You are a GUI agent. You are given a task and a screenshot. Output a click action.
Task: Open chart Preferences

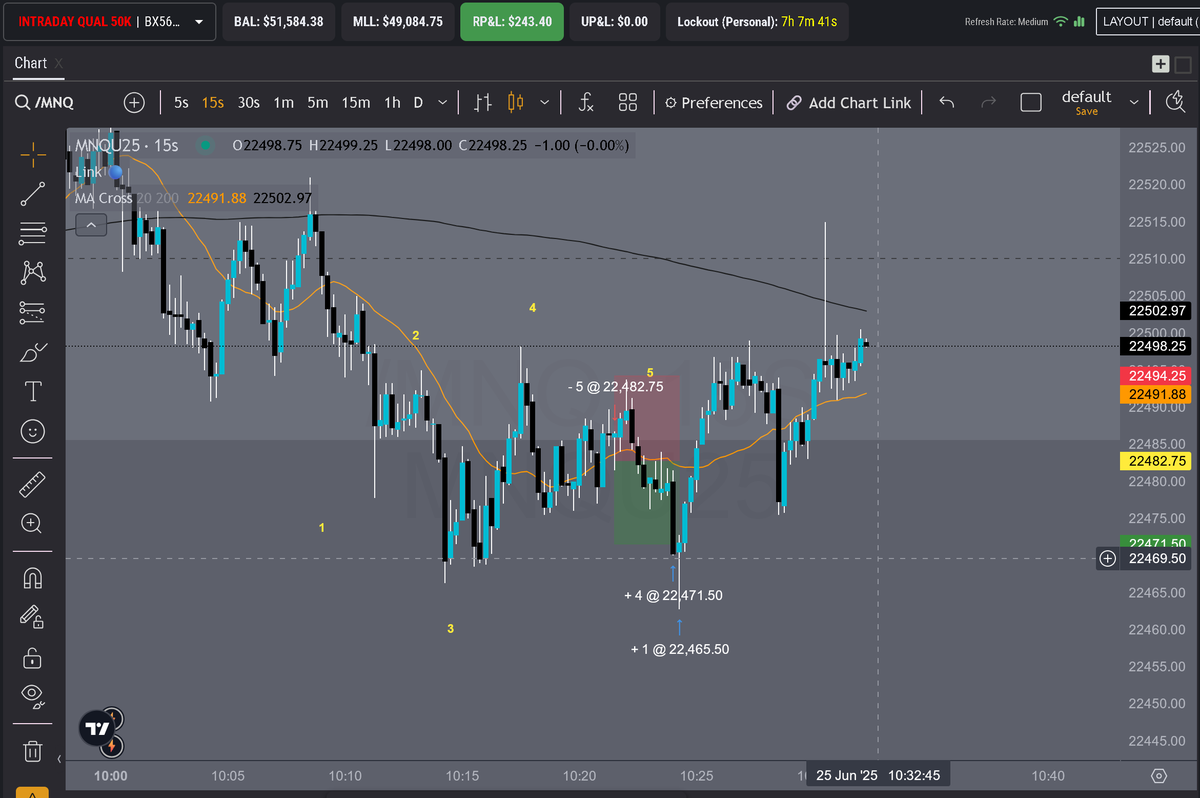click(714, 102)
